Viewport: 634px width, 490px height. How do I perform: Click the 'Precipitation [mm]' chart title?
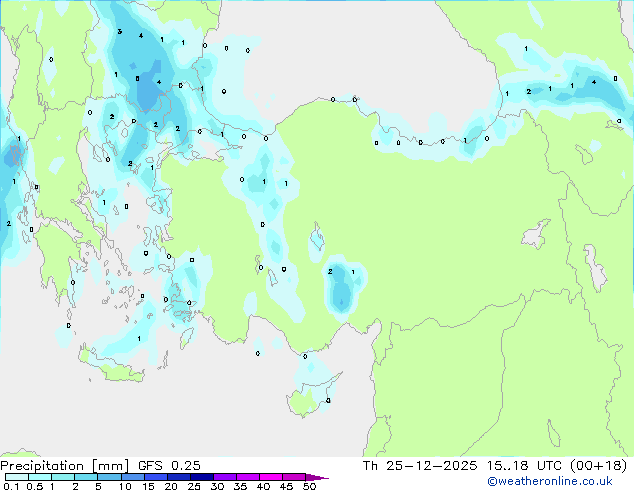click(65, 466)
